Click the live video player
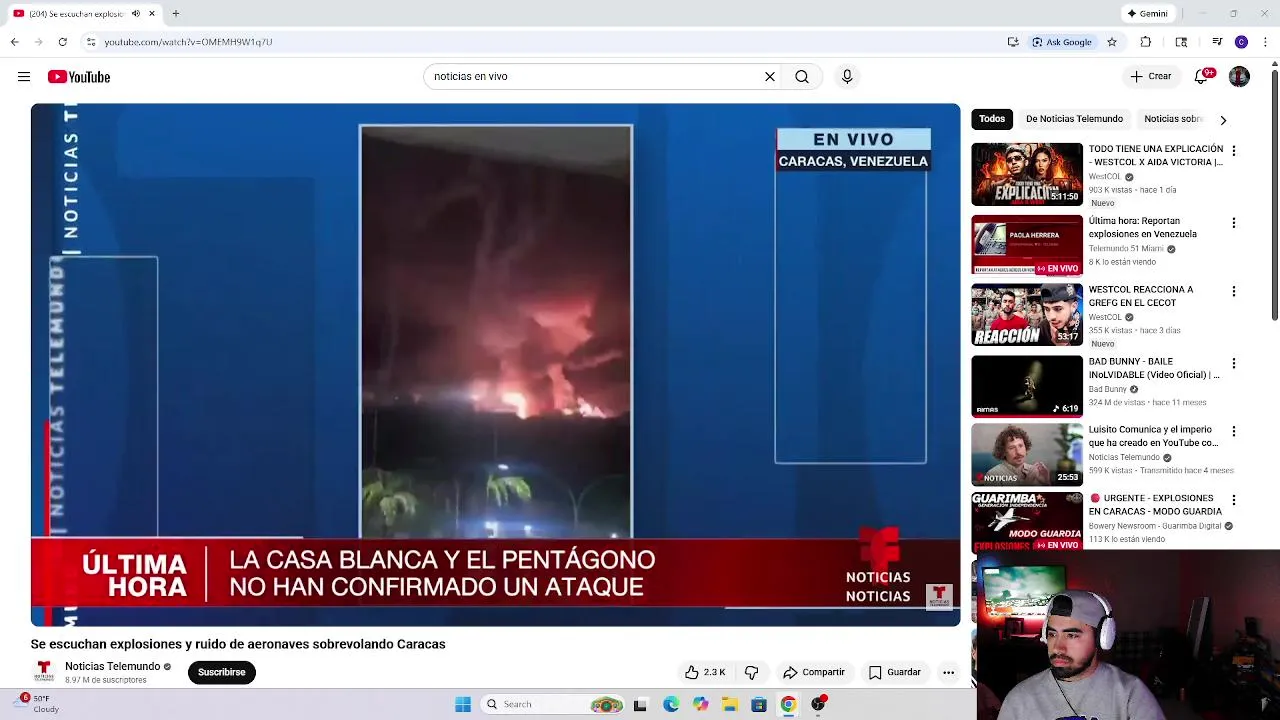1280x720 pixels. (495, 365)
